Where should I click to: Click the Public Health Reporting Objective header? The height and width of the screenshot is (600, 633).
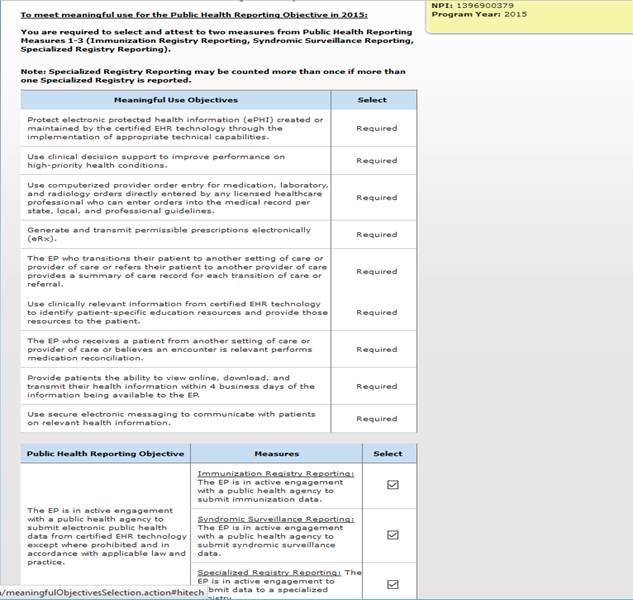(x=105, y=453)
